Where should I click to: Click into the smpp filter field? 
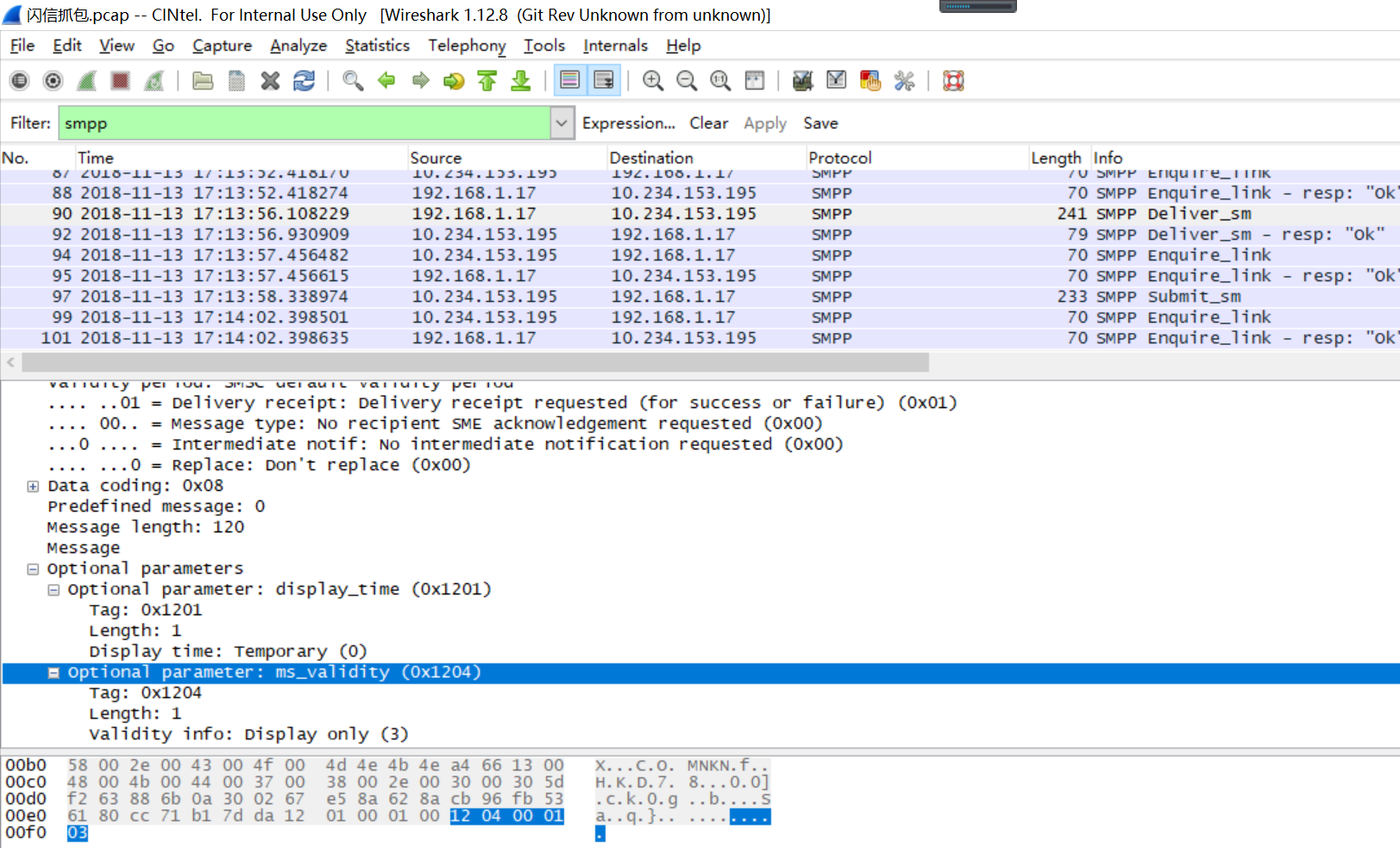click(x=304, y=123)
